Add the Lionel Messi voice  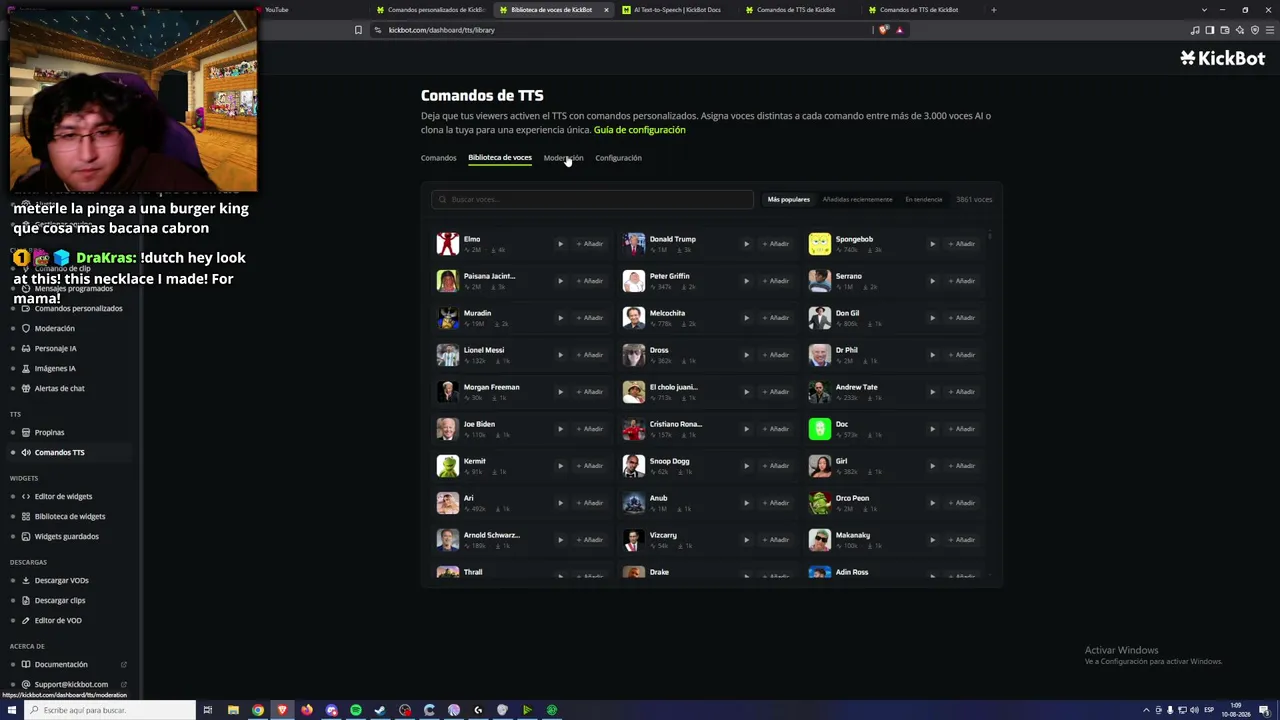tap(590, 355)
